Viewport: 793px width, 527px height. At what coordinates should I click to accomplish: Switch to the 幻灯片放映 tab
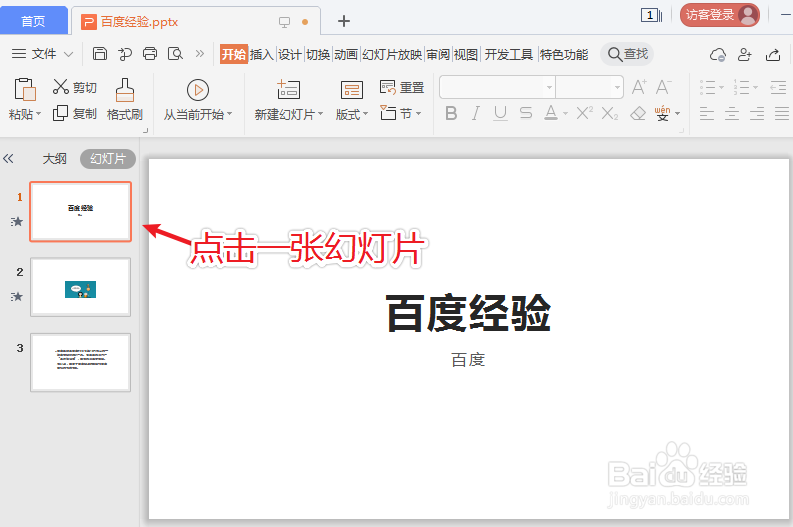pyautogui.click(x=392, y=54)
